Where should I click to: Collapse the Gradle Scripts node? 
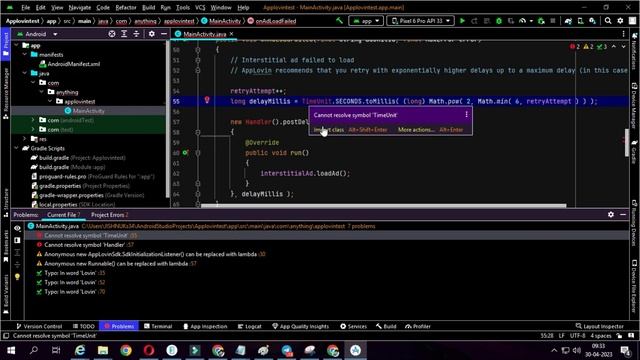pos(16,148)
